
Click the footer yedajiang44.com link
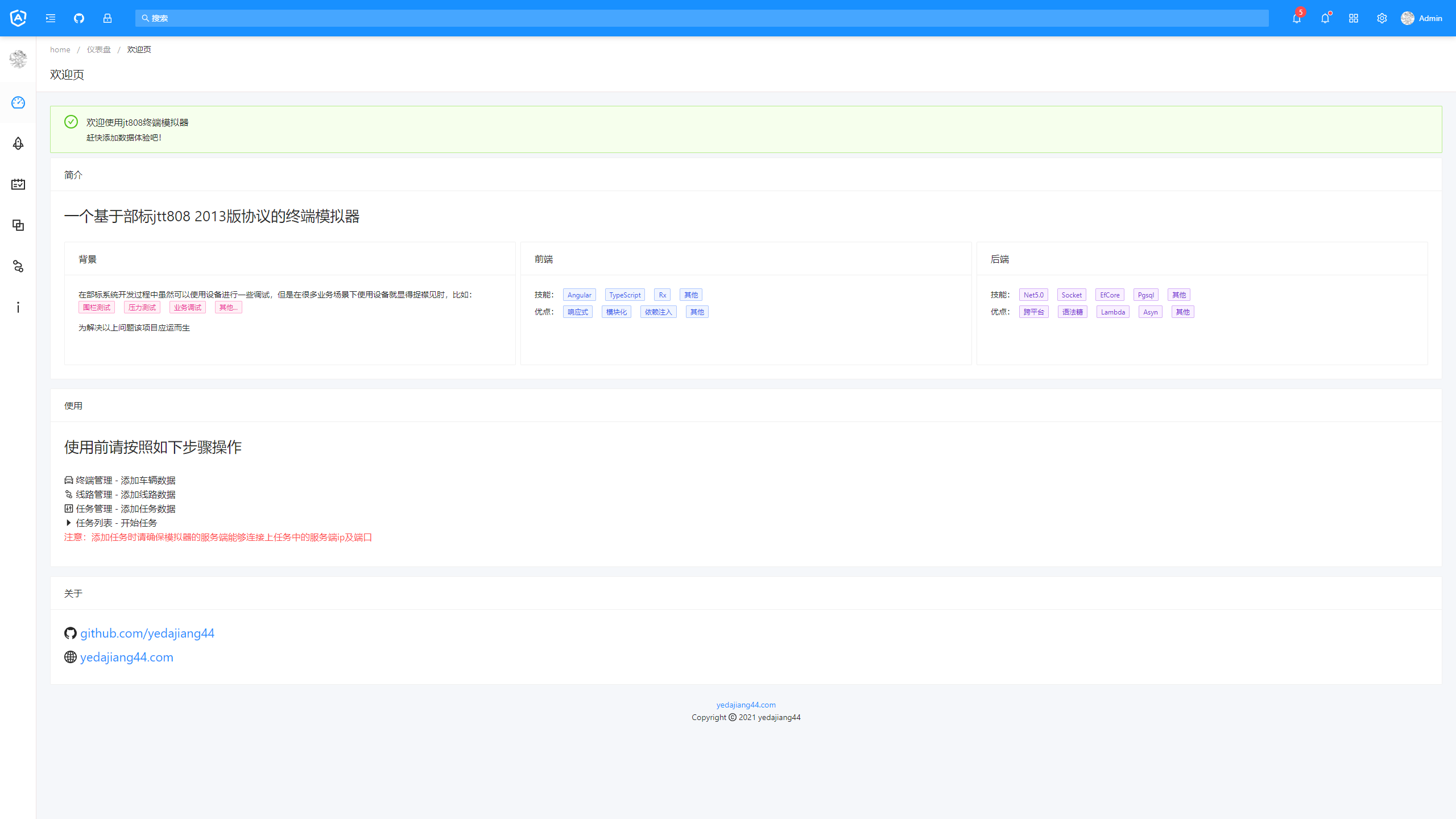[746, 705]
